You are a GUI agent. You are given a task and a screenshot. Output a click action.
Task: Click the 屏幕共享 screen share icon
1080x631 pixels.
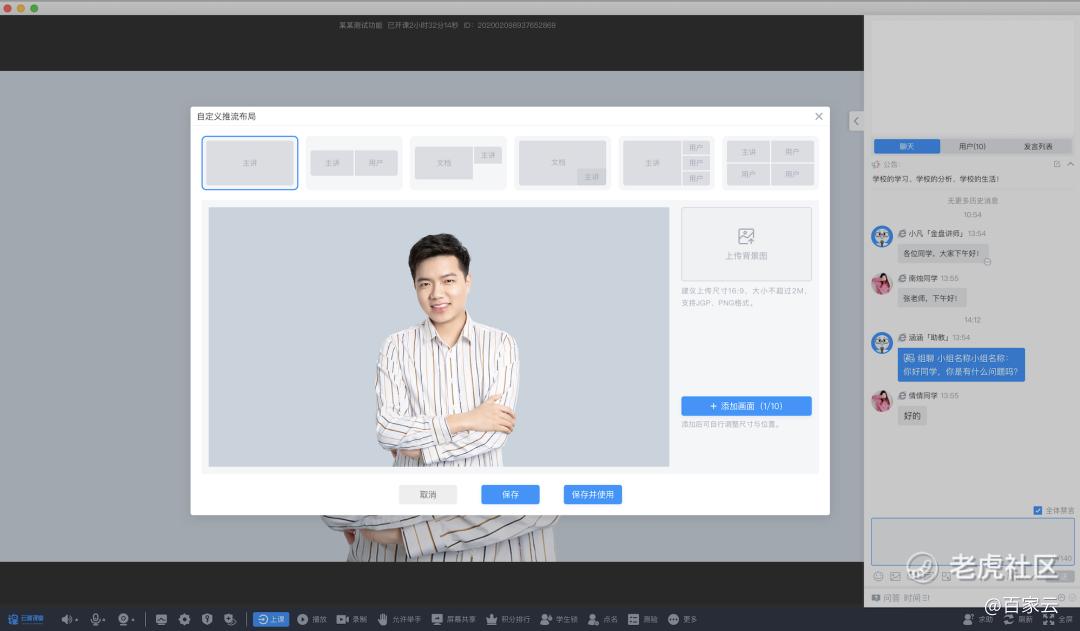coord(437,620)
